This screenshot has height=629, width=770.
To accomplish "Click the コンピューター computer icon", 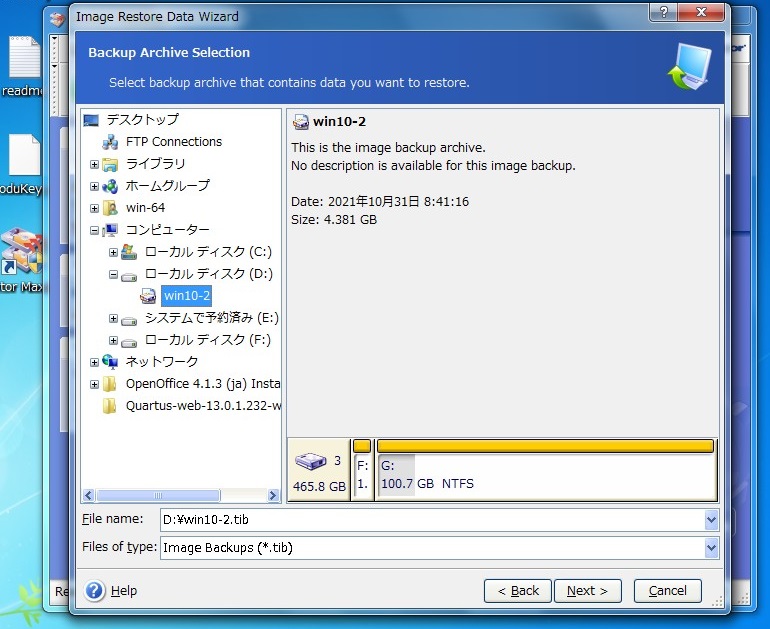I will click(110, 230).
